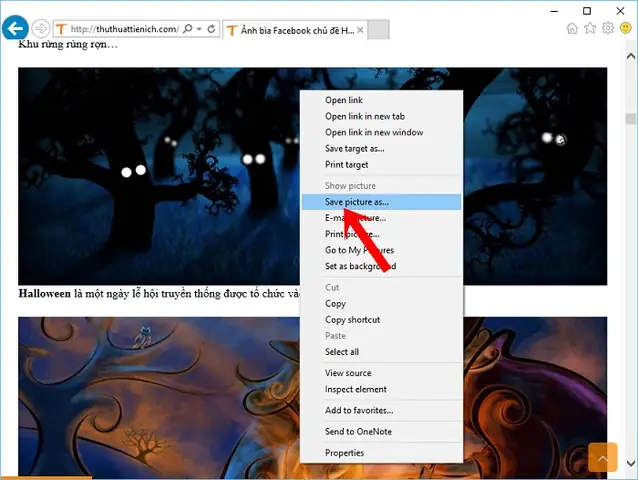638x480 pixels.
Task: Refresh the page with reload icon
Action: (x=211, y=29)
